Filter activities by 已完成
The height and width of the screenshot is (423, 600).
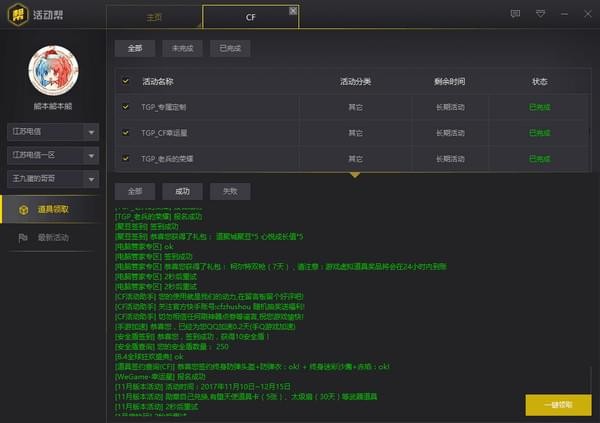230,48
